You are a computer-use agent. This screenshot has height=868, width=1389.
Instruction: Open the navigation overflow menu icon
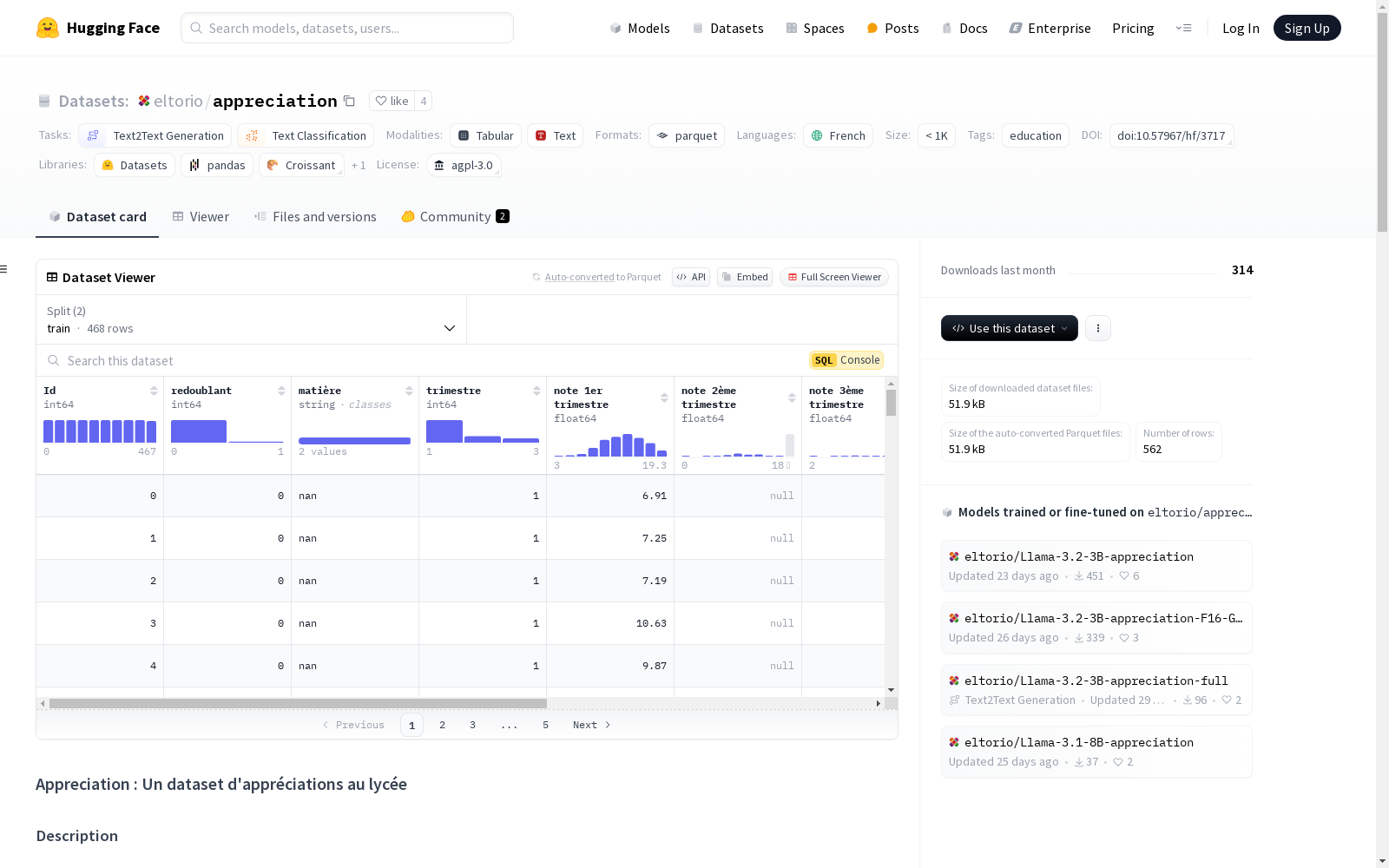(1183, 28)
